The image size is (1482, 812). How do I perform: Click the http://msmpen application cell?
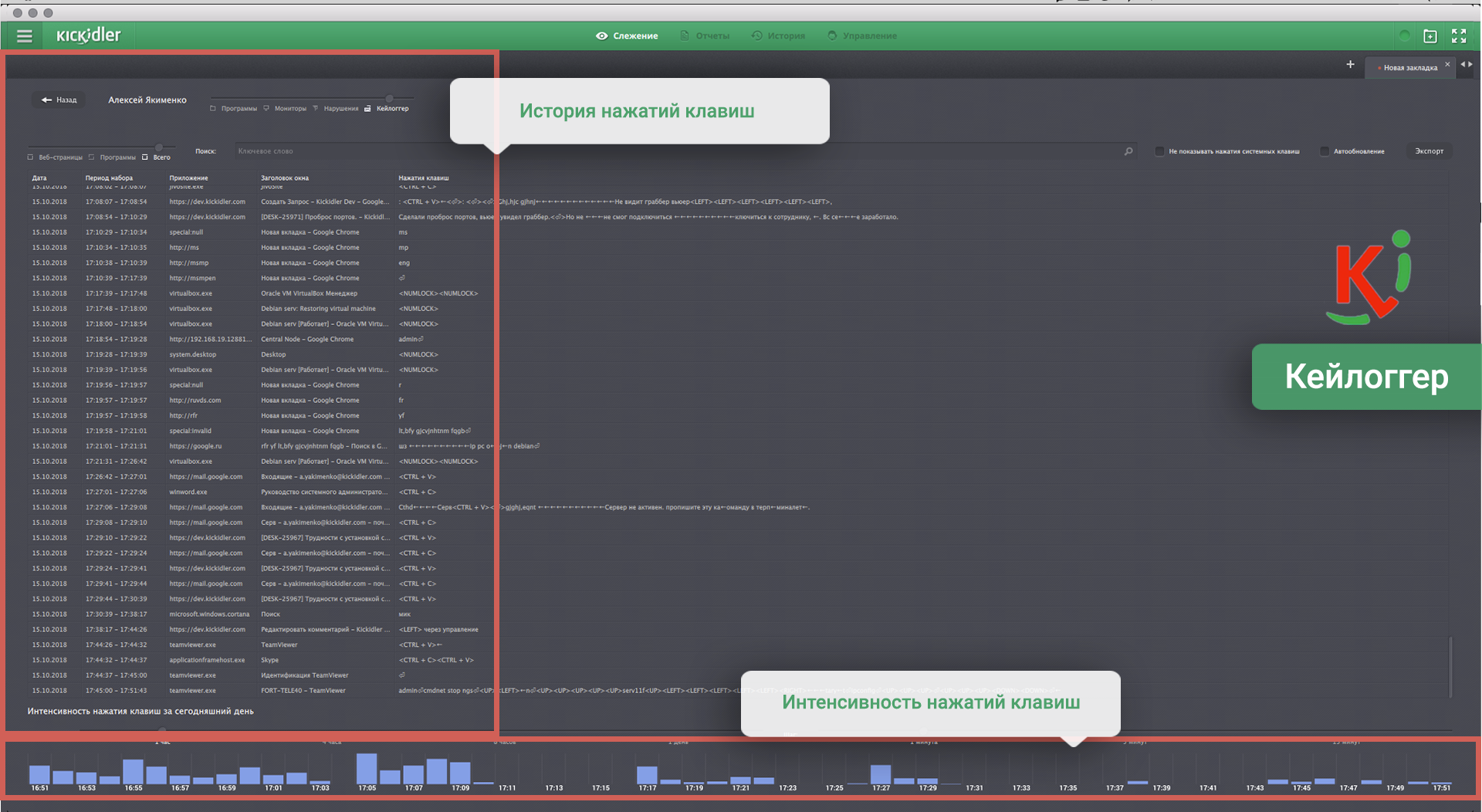click(192, 279)
